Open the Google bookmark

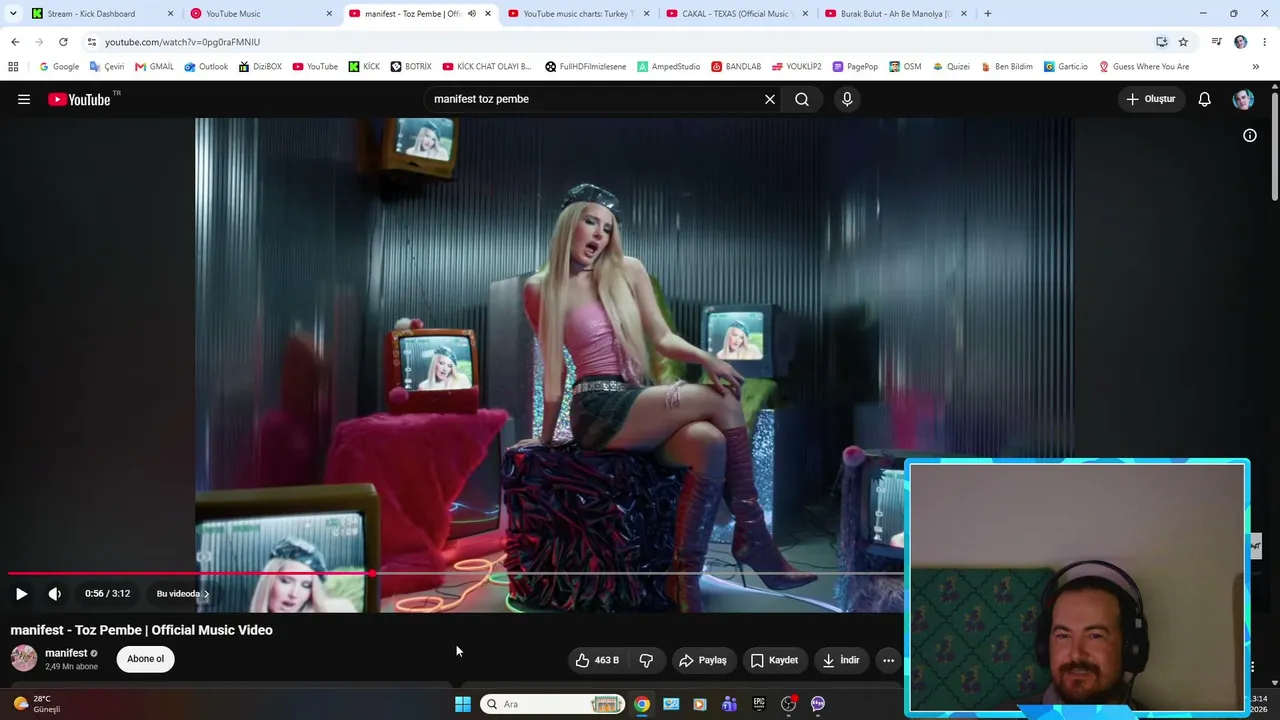coord(59,67)
